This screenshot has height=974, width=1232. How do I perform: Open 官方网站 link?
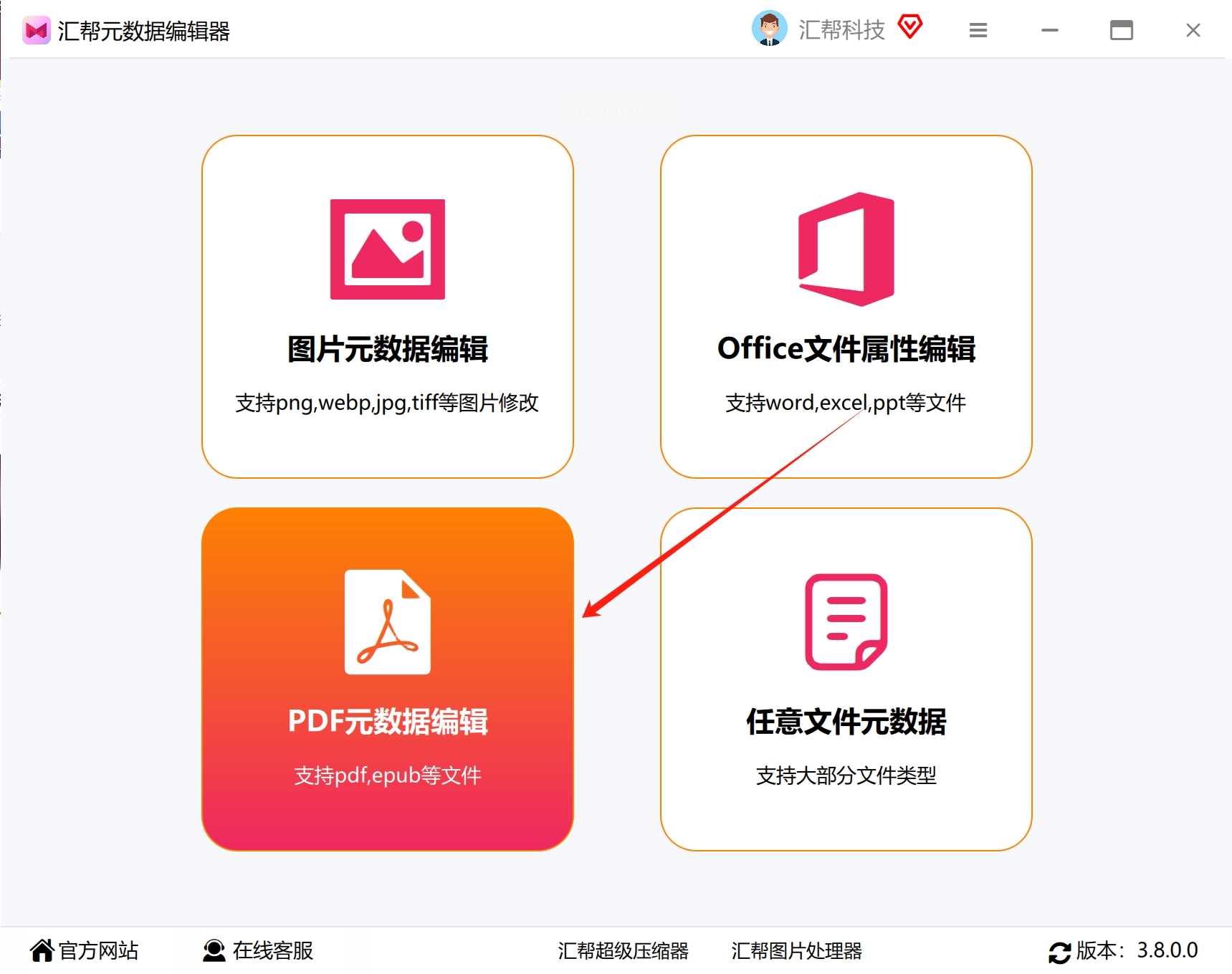[x=98, y=950]
